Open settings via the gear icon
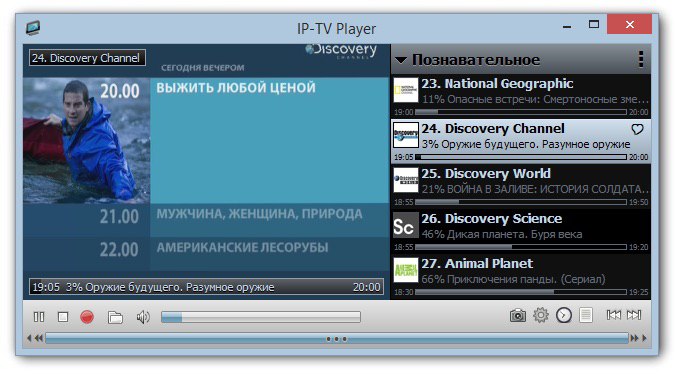Viewport: 676px width, 374px height. pos(541,315)
